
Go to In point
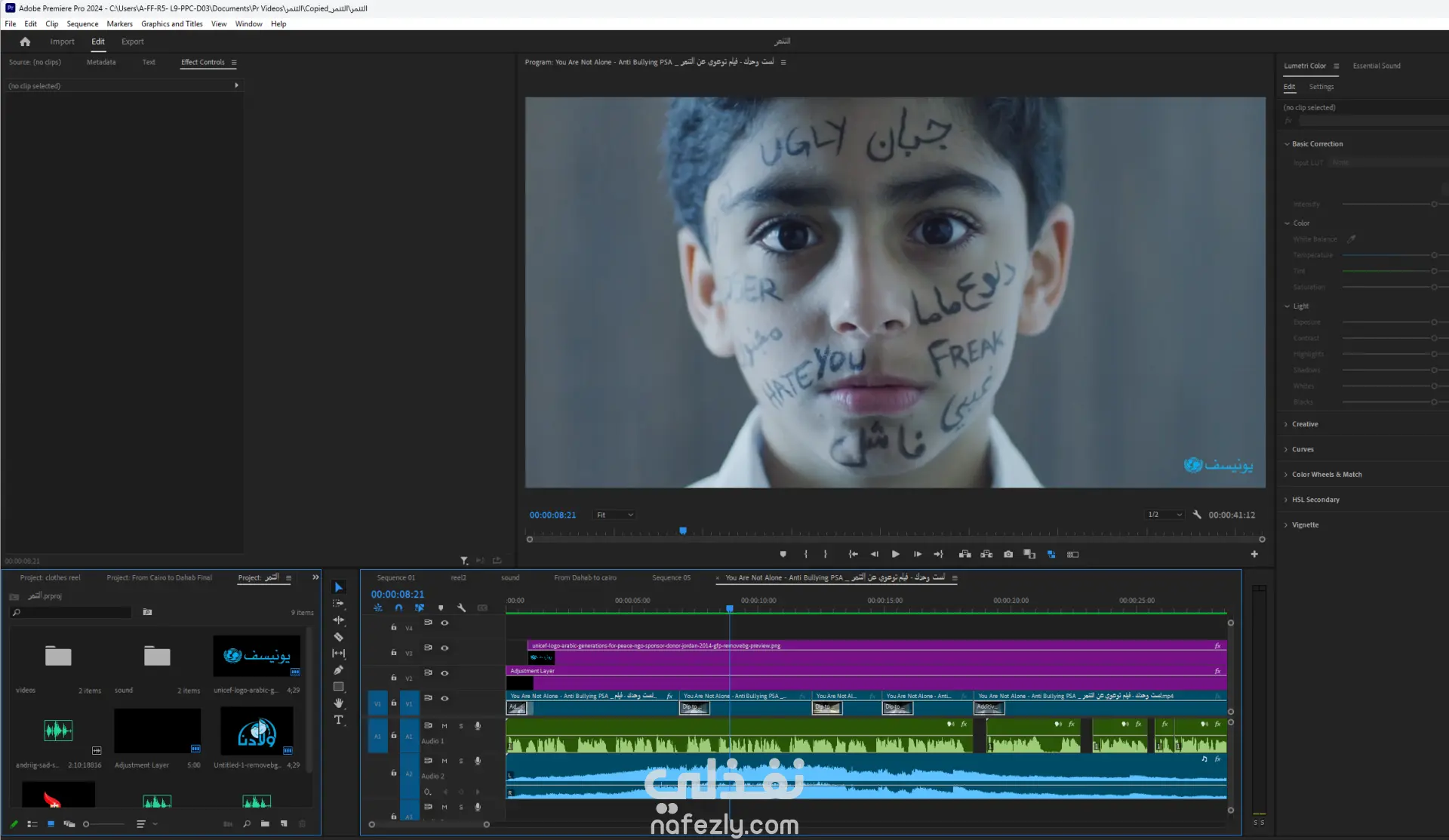point(853,554)
